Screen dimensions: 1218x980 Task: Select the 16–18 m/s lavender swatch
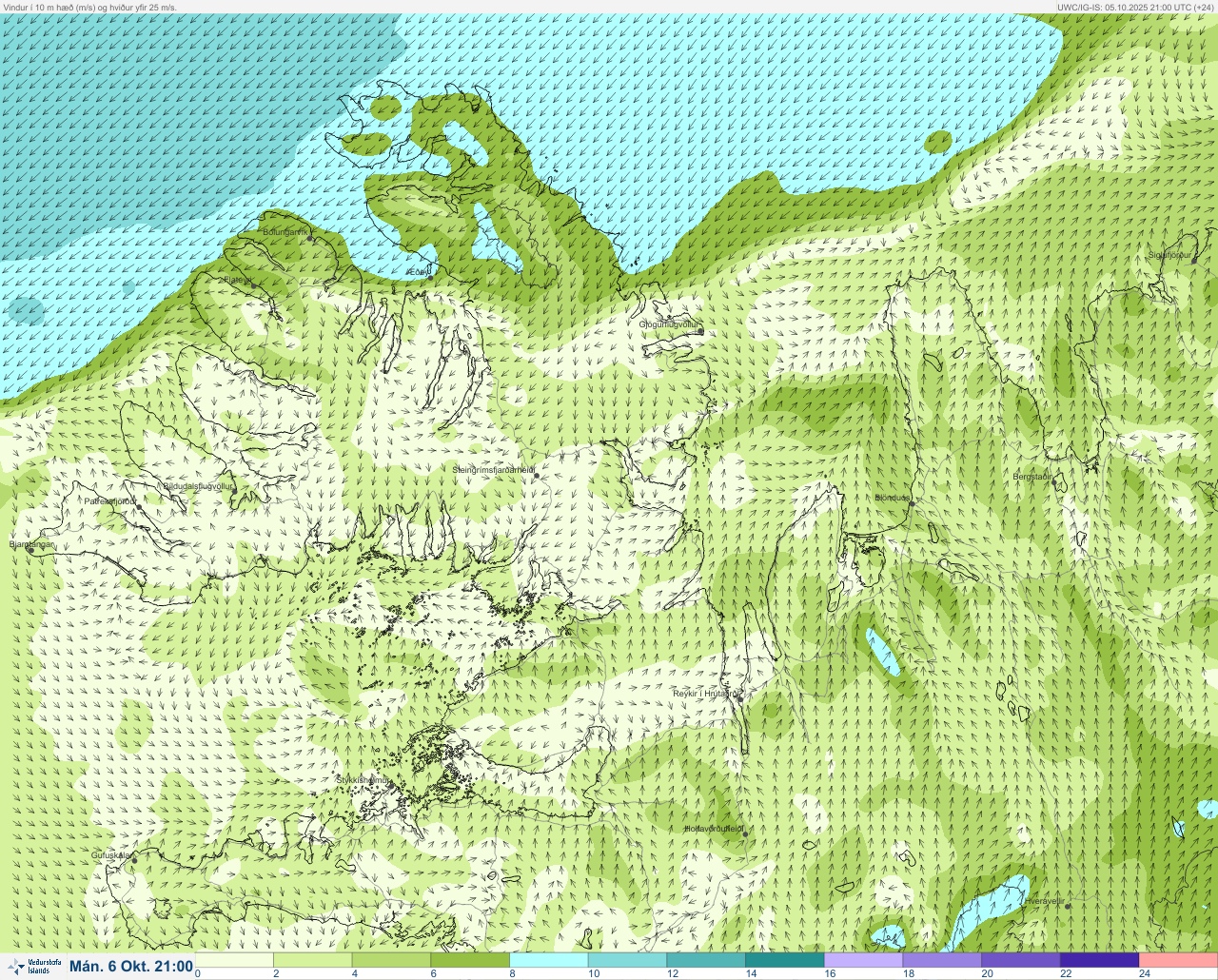coord(863,960)
